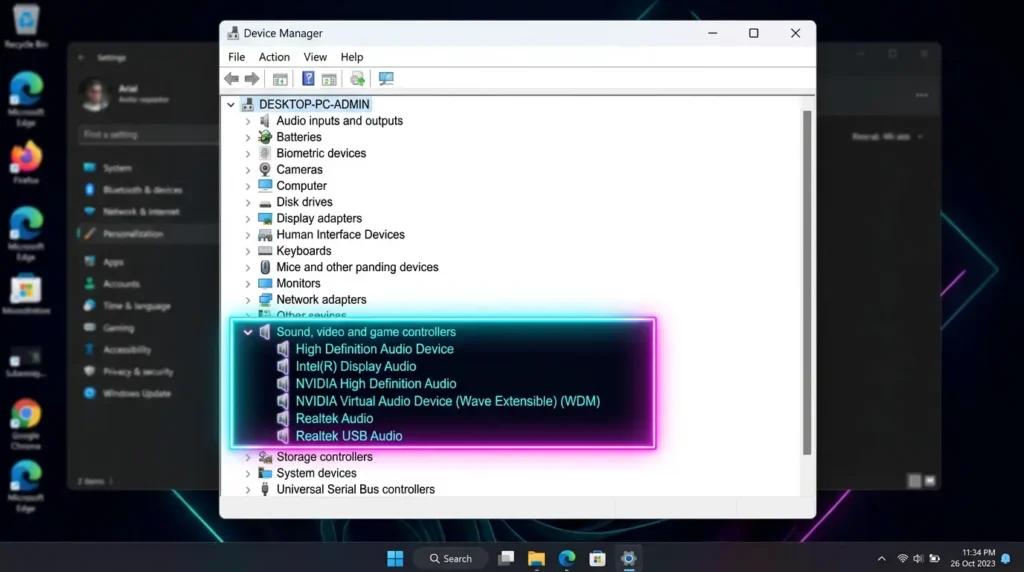Collapse the DESKTOP-PC-ADMIN root node
Viewport: 1024px width, 572px height.
(231, 104)
